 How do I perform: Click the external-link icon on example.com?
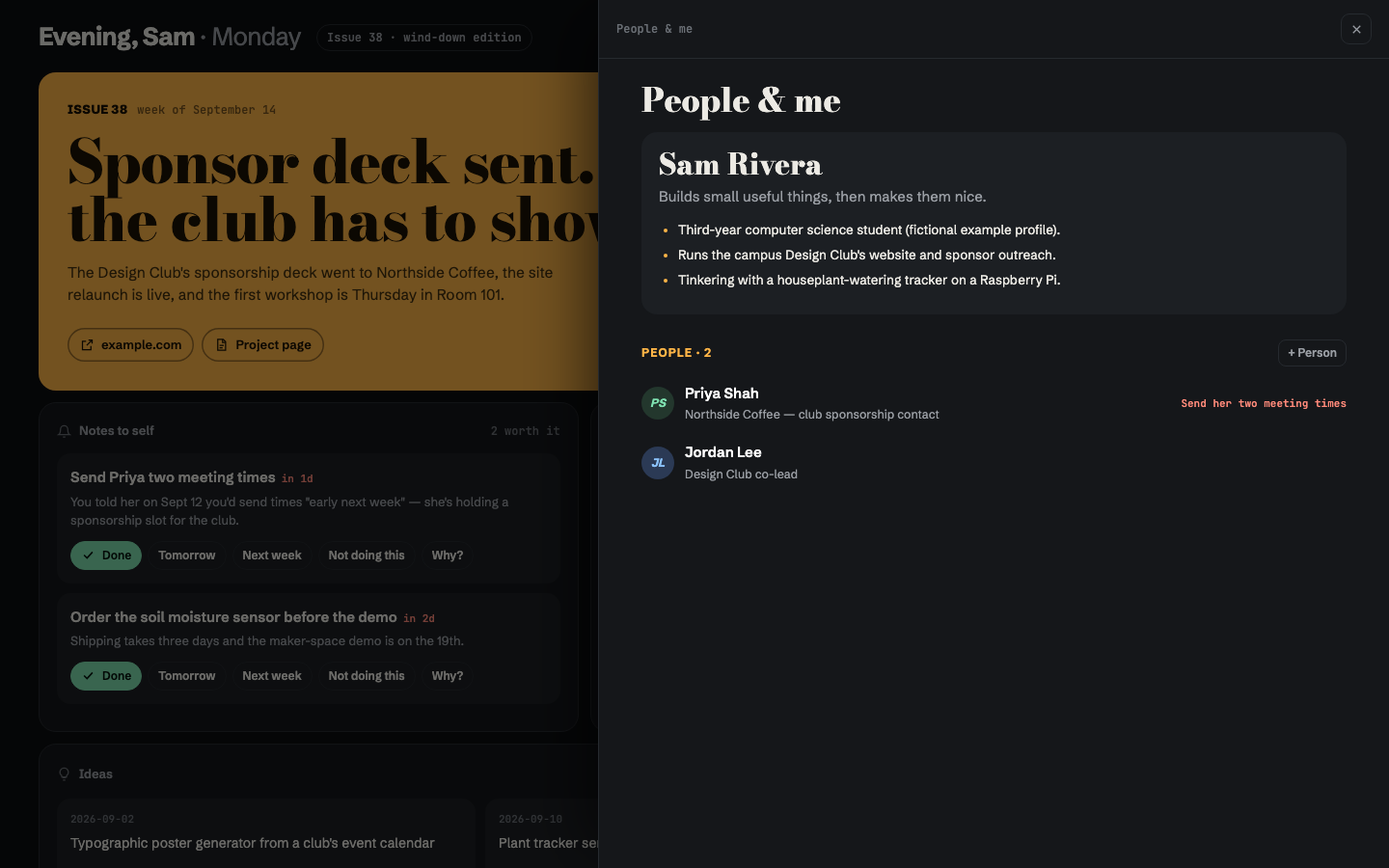tap(87, 344)
